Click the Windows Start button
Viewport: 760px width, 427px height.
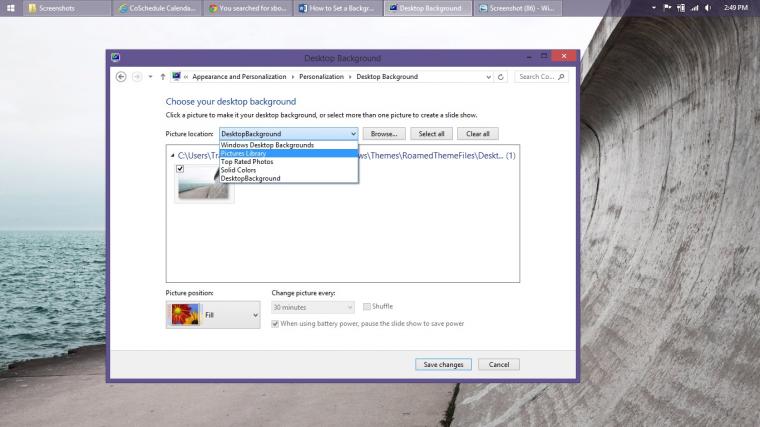(x=10, y=8)
